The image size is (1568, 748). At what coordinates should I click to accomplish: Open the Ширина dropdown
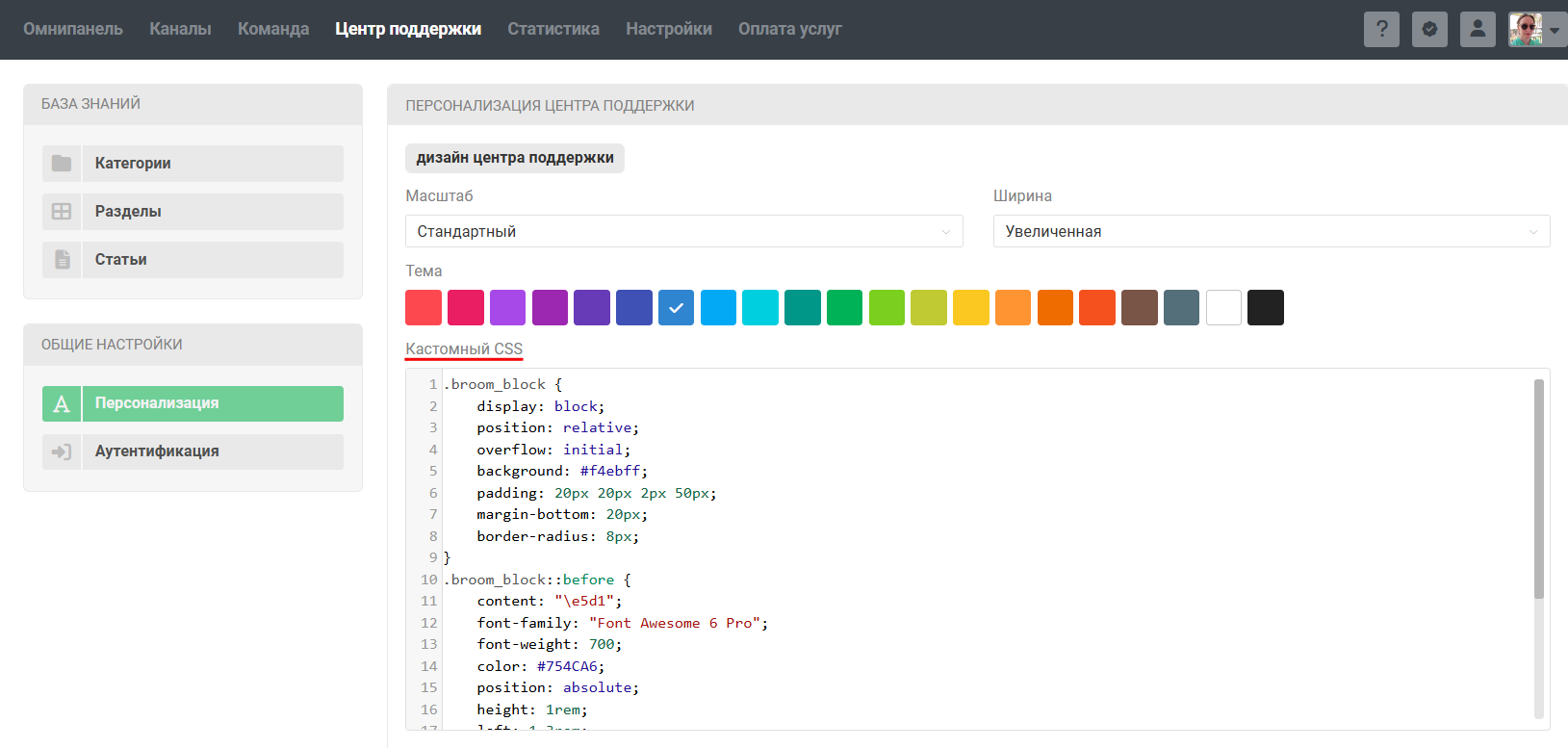tap(1271, 231)
